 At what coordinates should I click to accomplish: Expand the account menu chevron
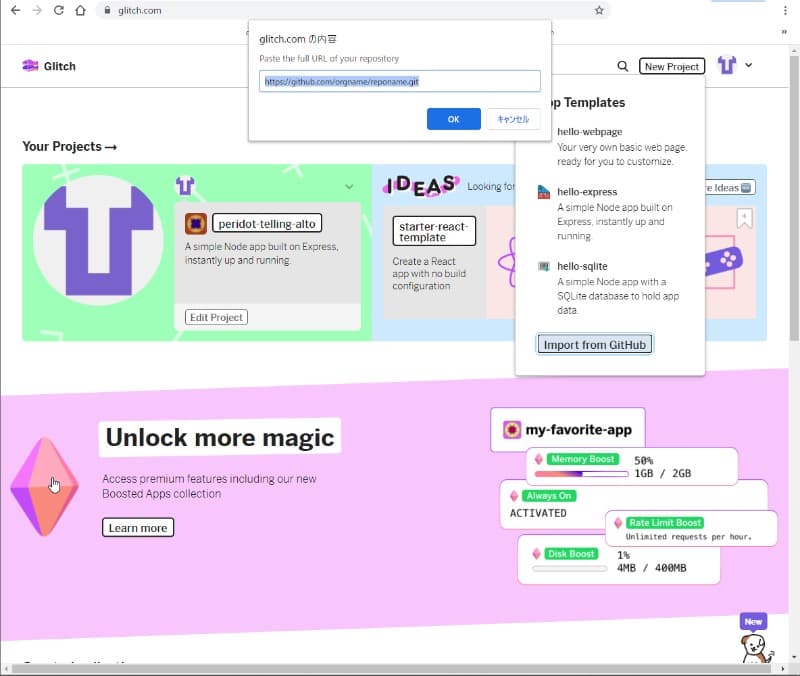click(748, 65)
